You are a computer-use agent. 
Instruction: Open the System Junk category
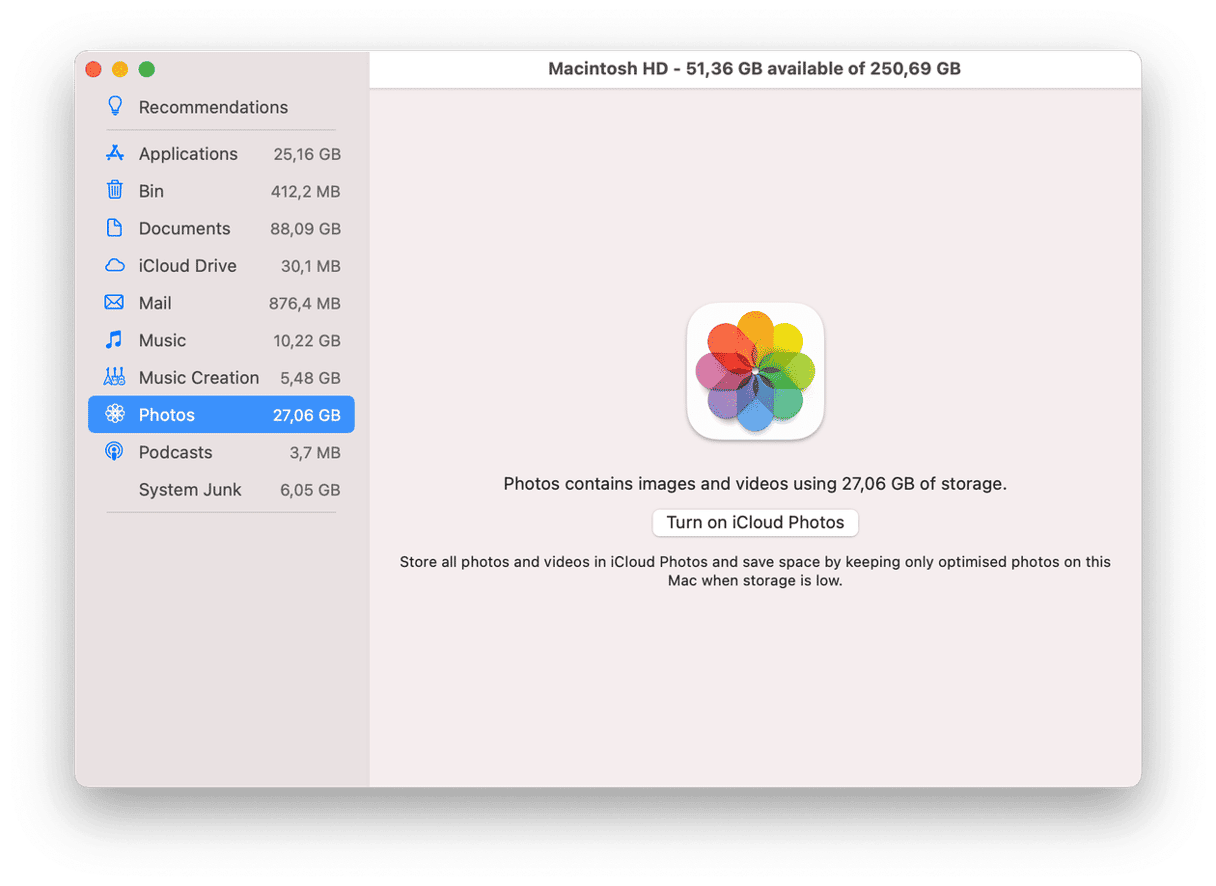190,490
